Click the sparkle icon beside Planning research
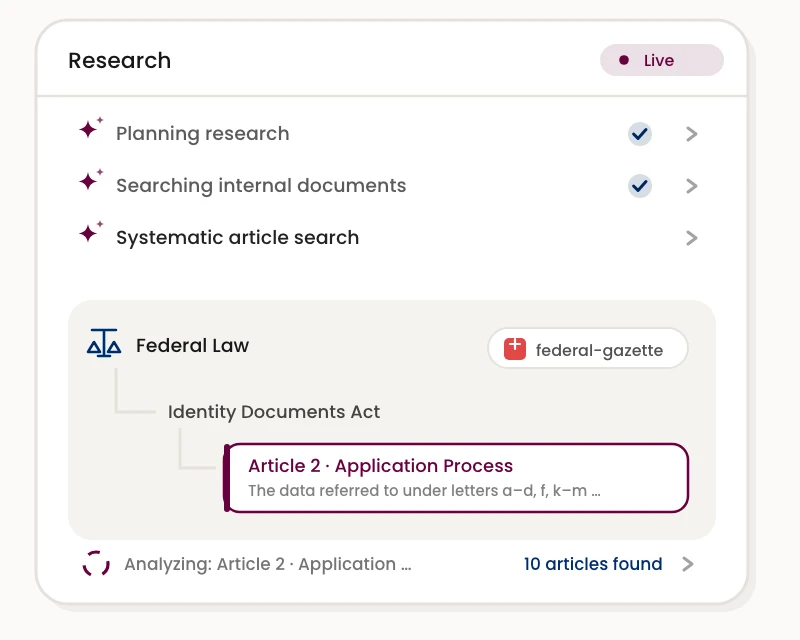800x640 pixels. click(91, 128)
